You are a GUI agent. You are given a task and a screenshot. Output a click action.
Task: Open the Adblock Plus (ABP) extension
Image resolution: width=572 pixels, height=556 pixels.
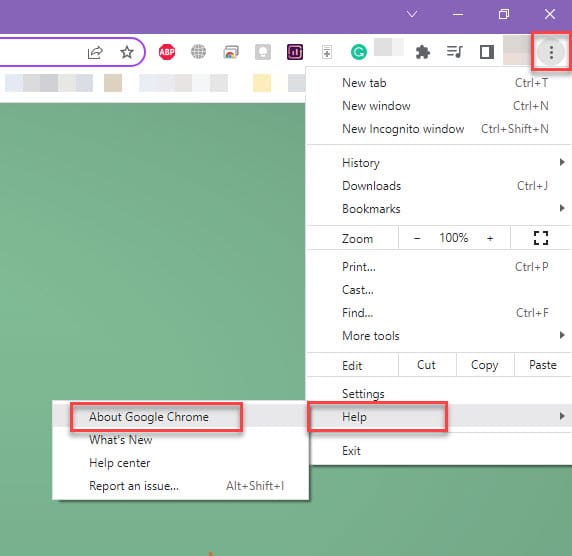pos(167,52)
